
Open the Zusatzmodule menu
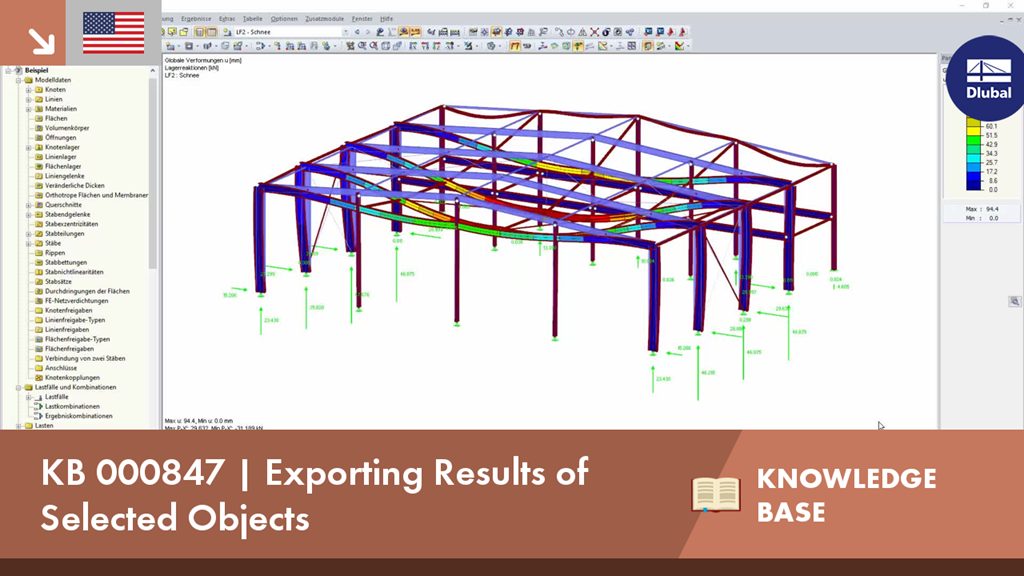coord(325,19)
